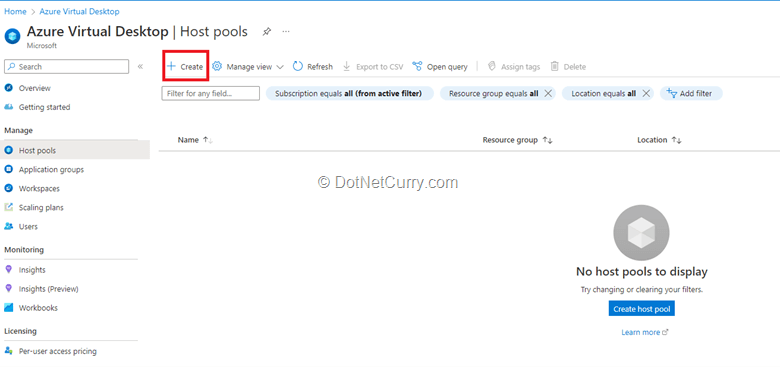Sort by the Resource group column
This screenshot has height=367, width=780.
(x=517, y=140)
